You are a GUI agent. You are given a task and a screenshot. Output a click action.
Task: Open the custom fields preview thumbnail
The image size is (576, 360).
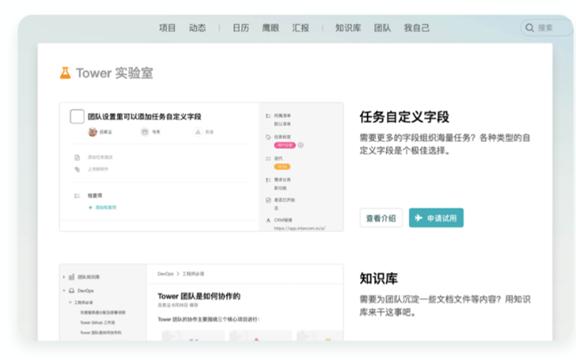click(201, 167)
